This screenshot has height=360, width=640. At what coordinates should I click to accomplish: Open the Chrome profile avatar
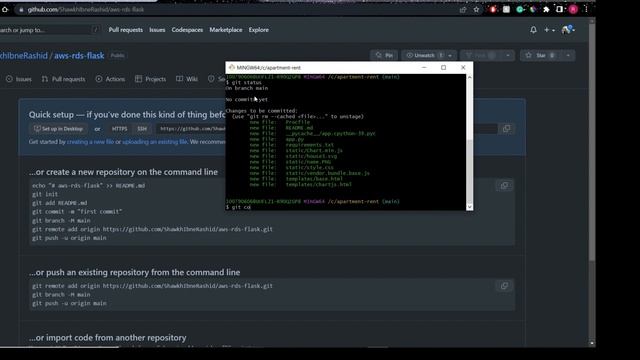[x=573, y=9]
